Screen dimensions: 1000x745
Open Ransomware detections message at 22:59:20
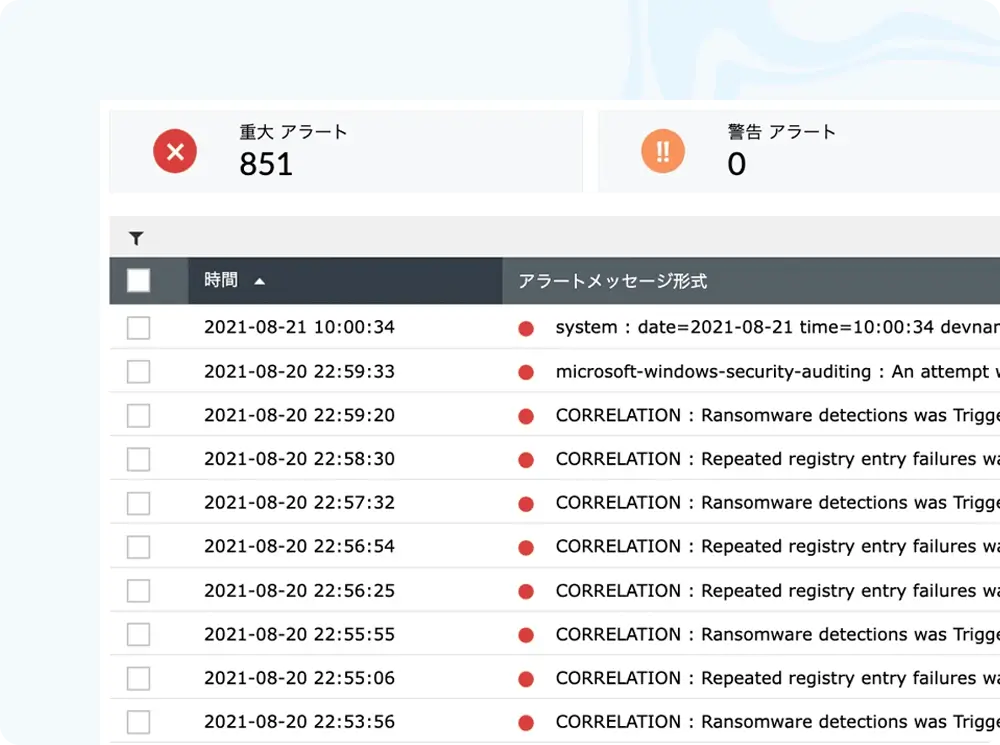point(777,415)
